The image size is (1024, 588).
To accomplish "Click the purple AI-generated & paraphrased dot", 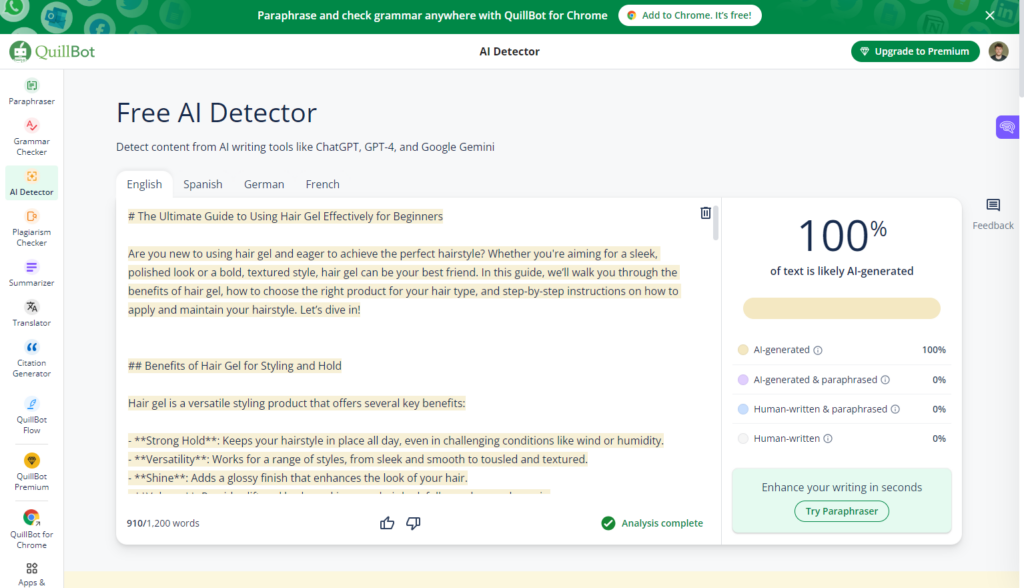I will 743,380.
